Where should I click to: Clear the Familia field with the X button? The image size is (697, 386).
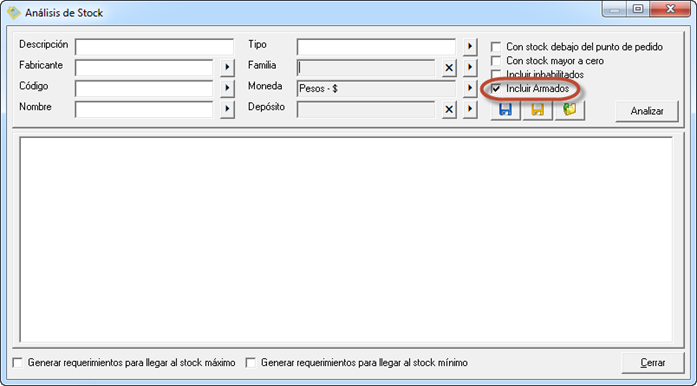[449, 68]
